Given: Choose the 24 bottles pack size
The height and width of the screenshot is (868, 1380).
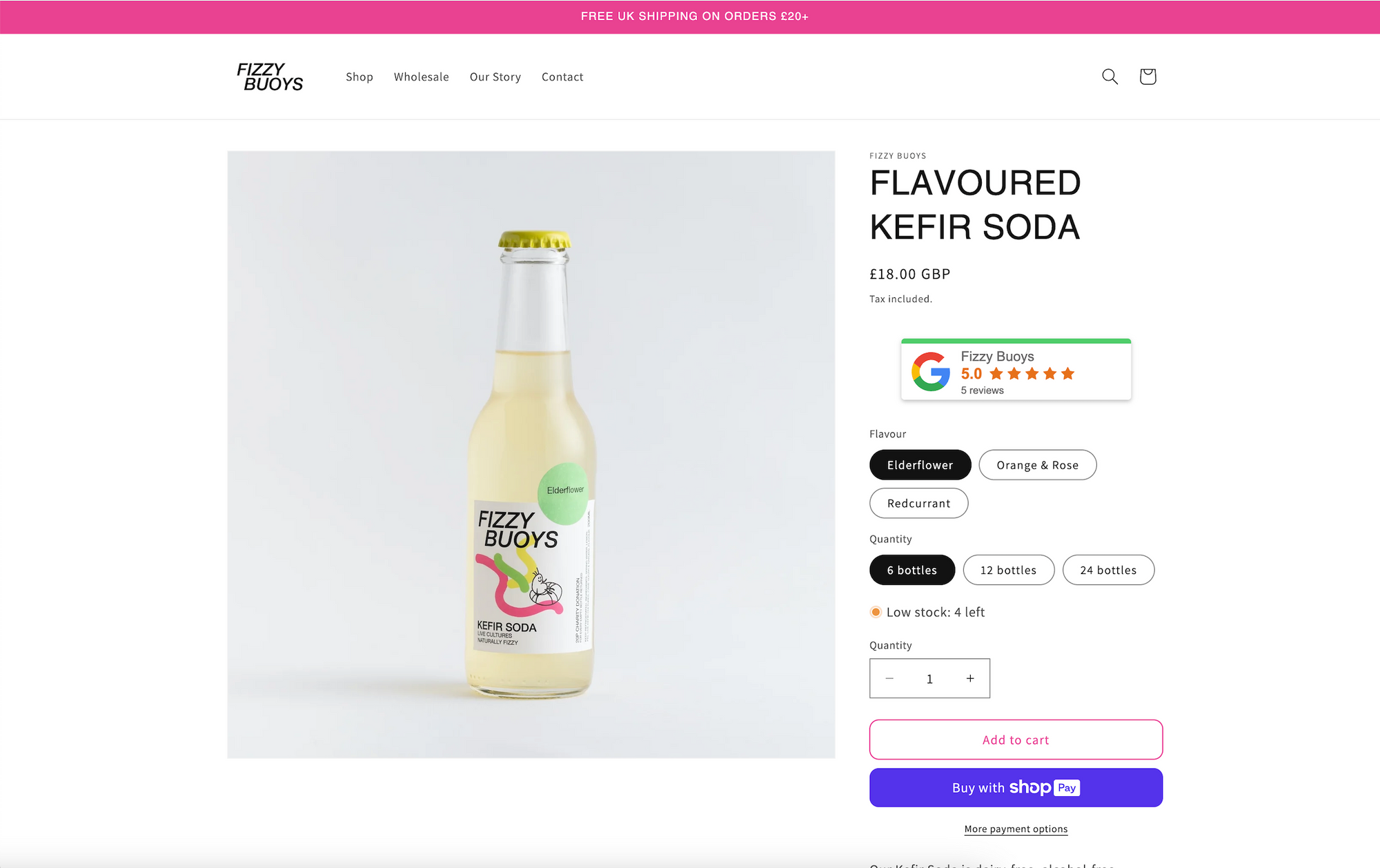Looking at the screenshot, I should pyautogui.click(x=1108, y=570).
